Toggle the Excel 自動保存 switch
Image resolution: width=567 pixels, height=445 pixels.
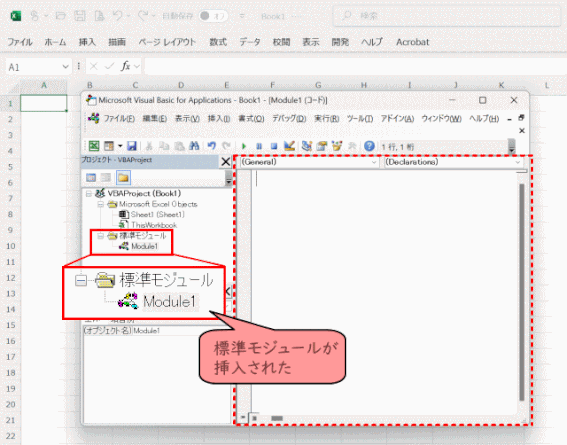[x=213, y=16]
